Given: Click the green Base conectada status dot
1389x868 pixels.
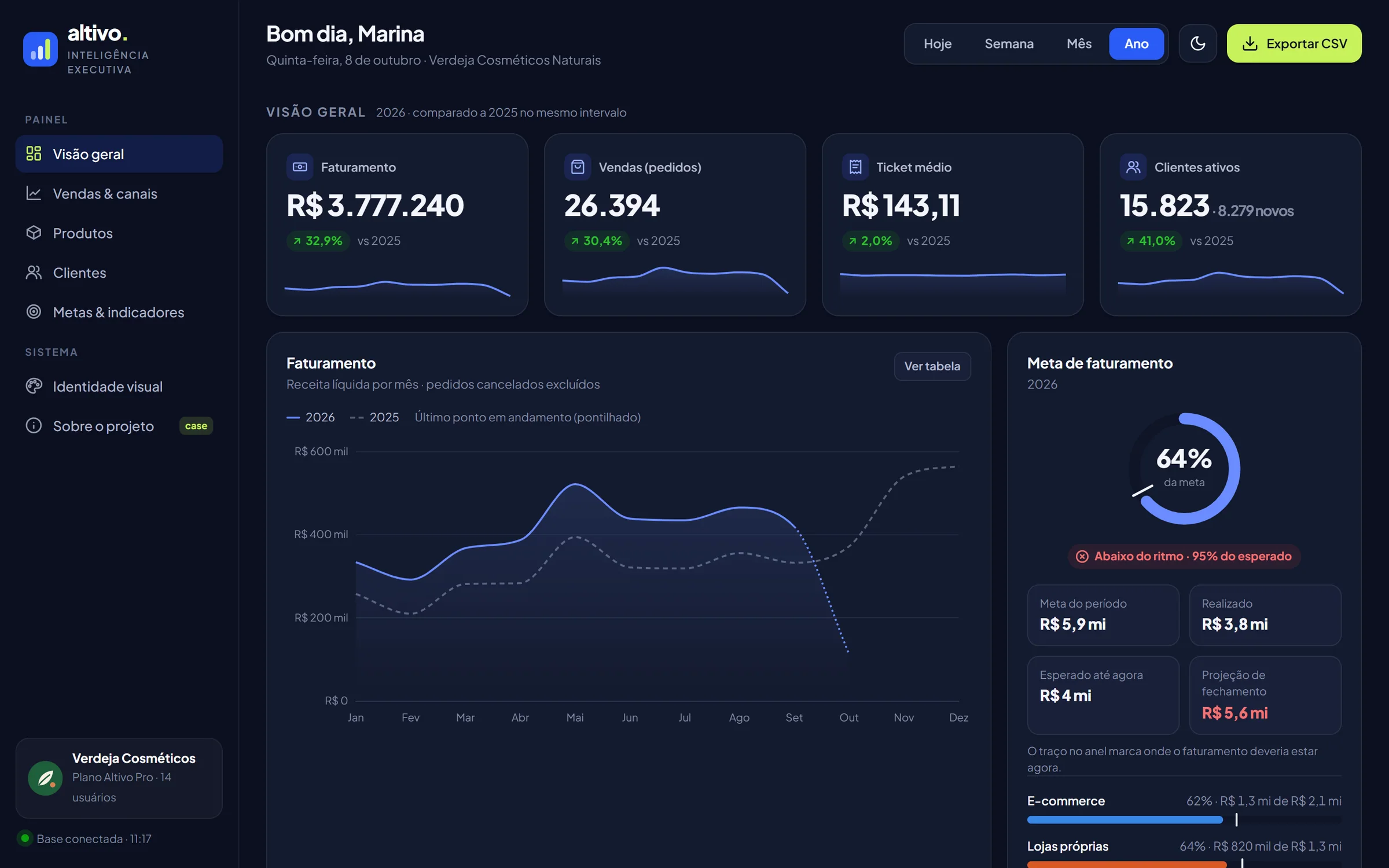Looking at the screenshot, I should point(25,838).
